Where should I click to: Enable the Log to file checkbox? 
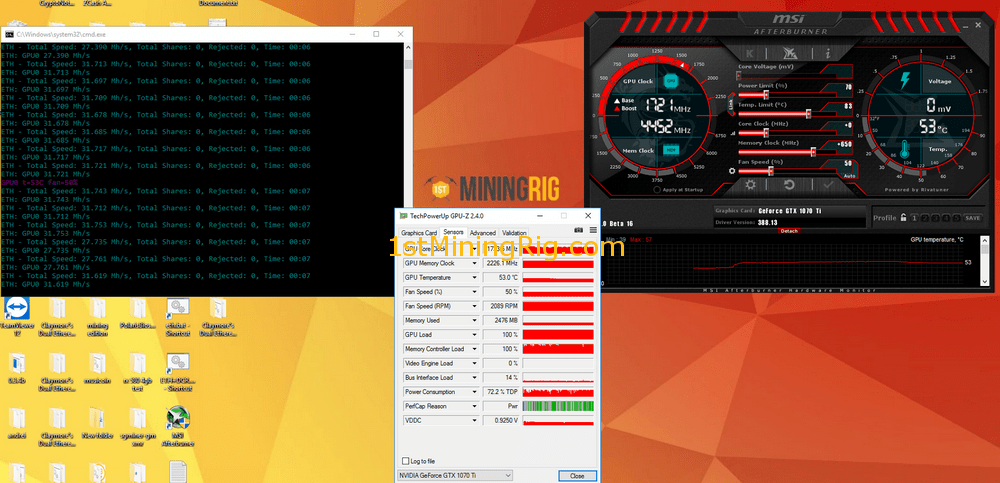pyautogui.click(x=405, y=461)
